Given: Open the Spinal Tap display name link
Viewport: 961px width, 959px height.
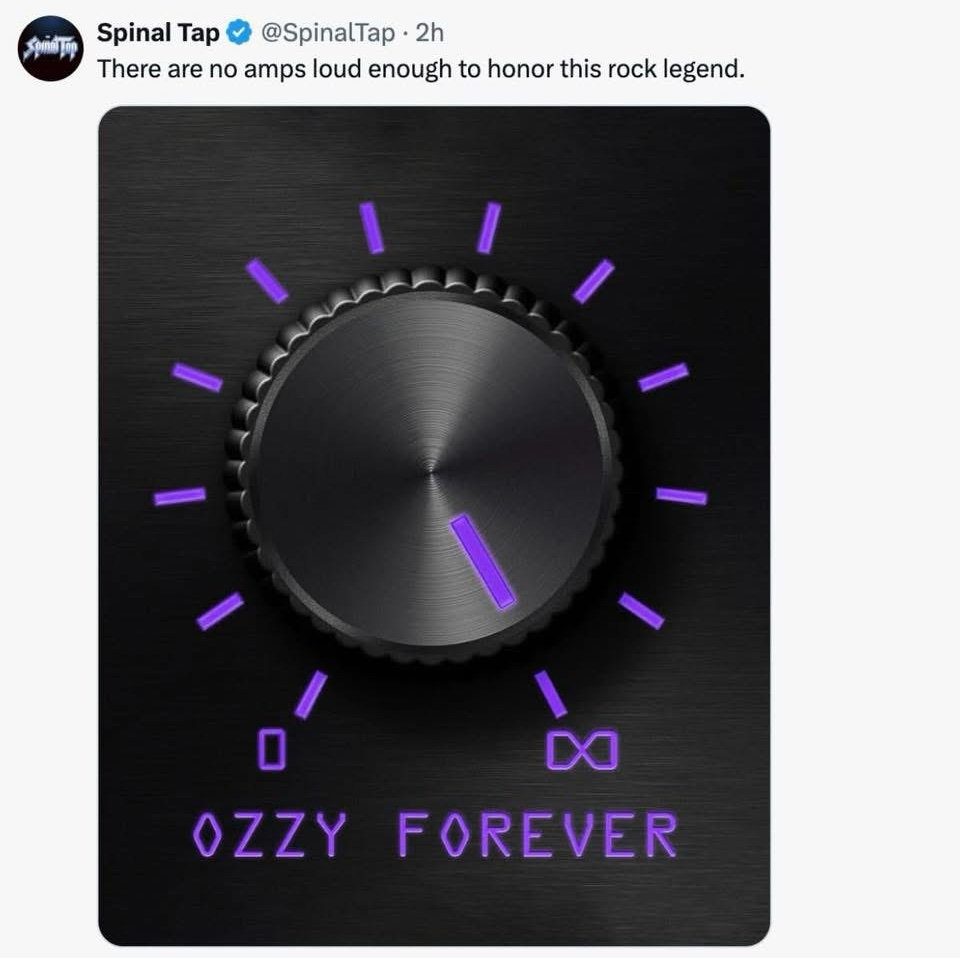Looking at the screenshot, I should click(158, 33).
